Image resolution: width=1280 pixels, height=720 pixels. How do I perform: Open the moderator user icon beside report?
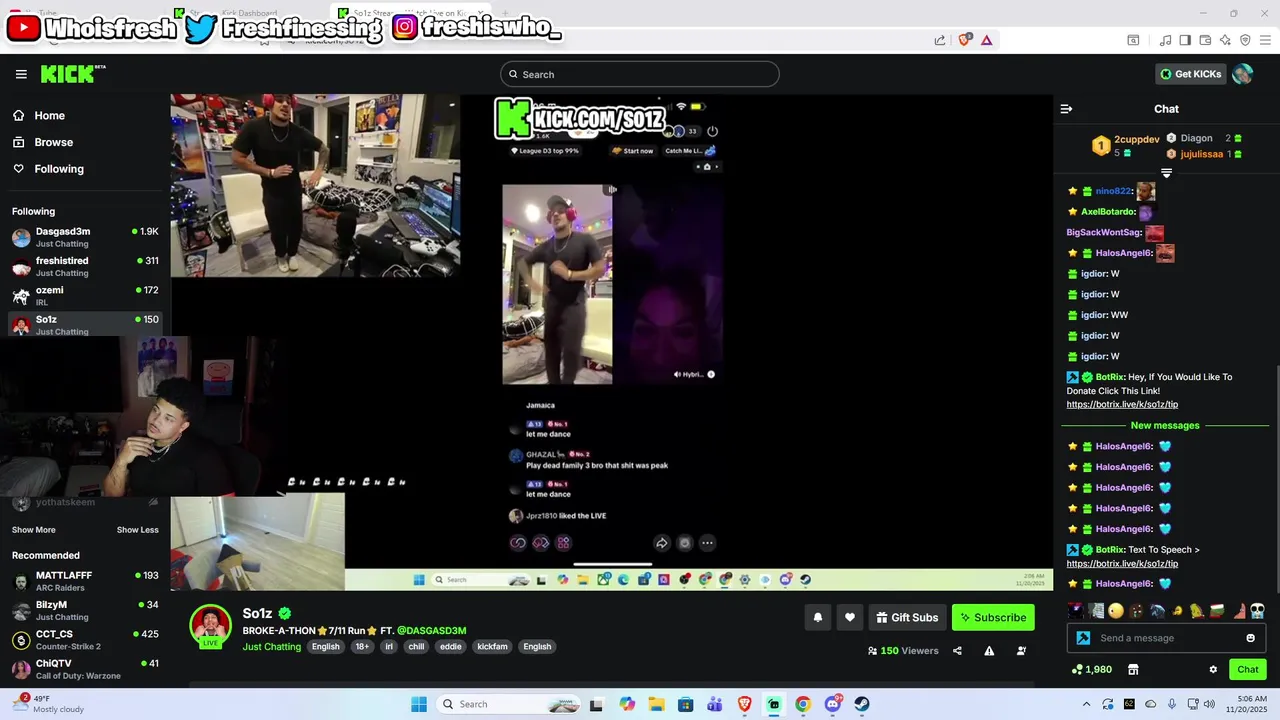point(1021,651)
